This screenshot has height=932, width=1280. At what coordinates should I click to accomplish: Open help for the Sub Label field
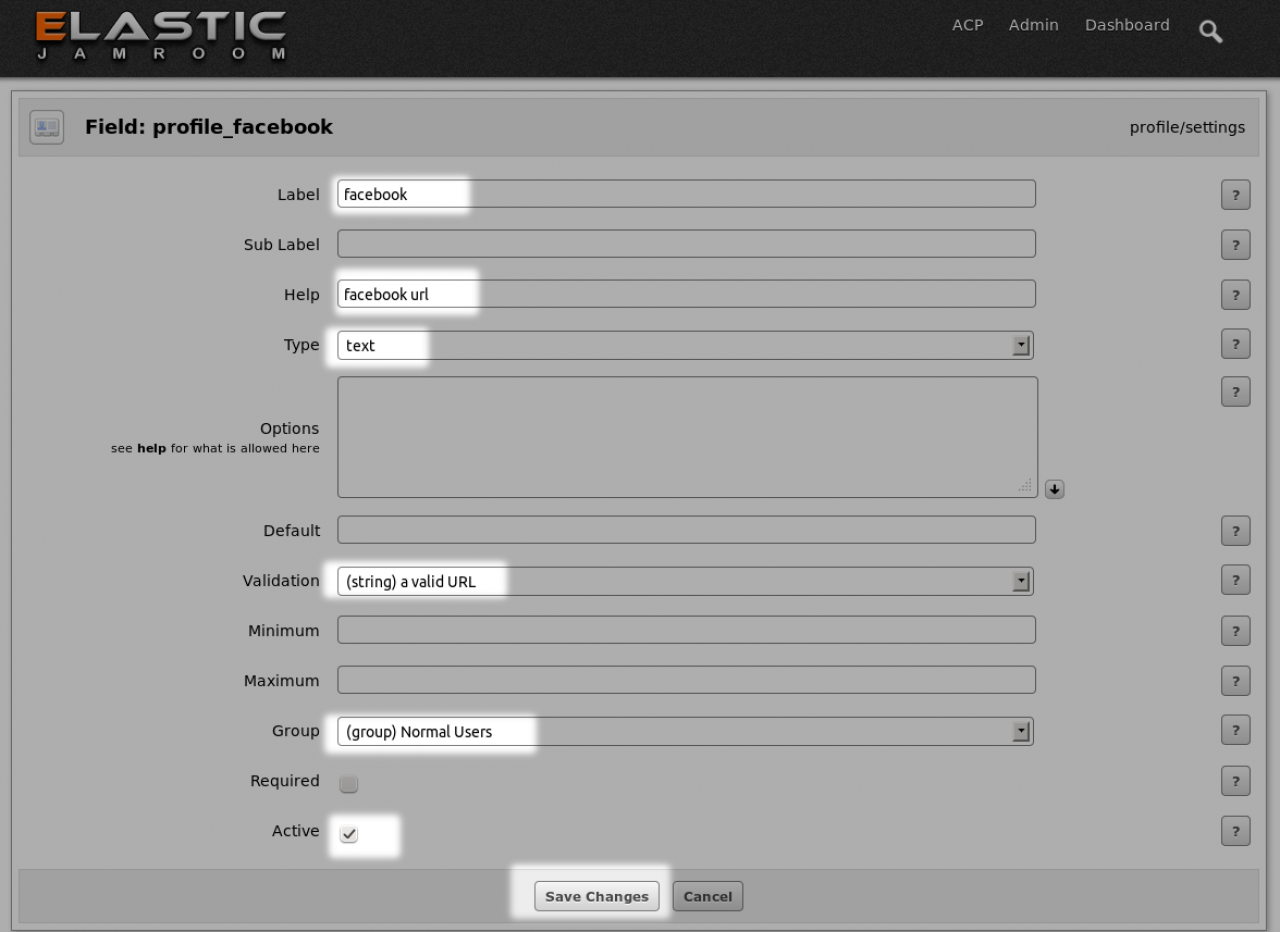tap(1235, 245)
